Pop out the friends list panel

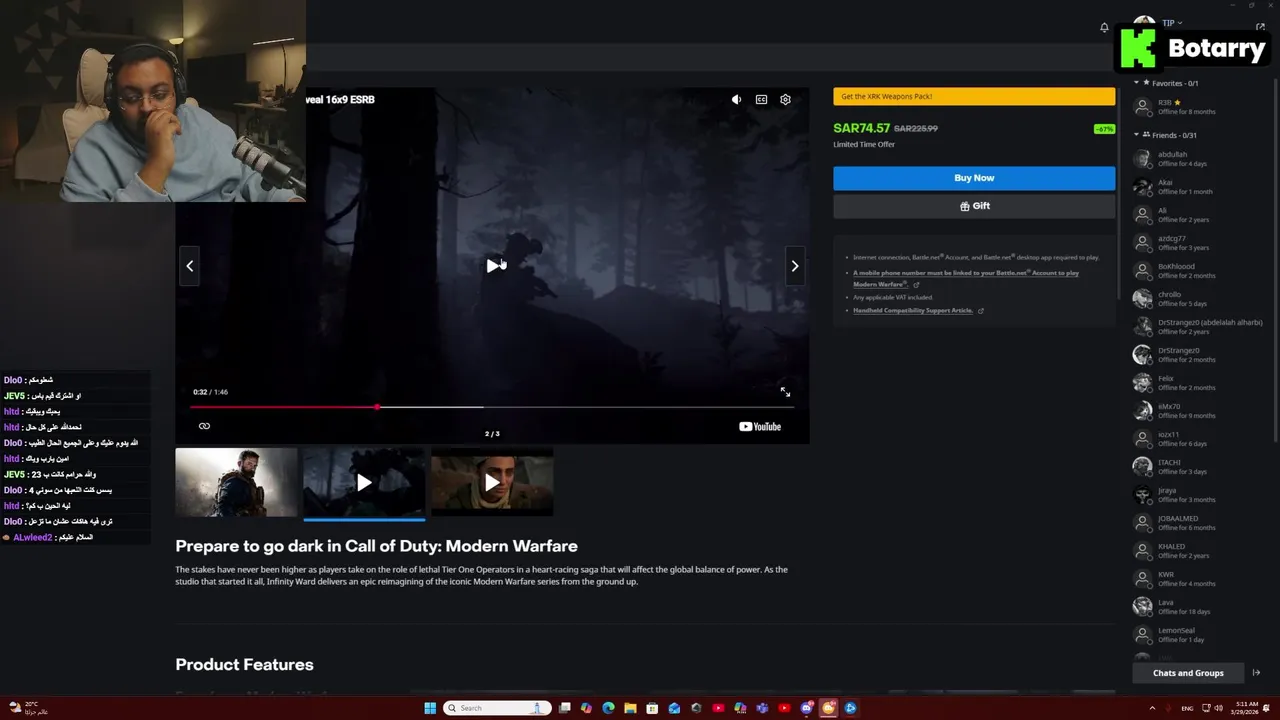click(x=1260, y=27)
